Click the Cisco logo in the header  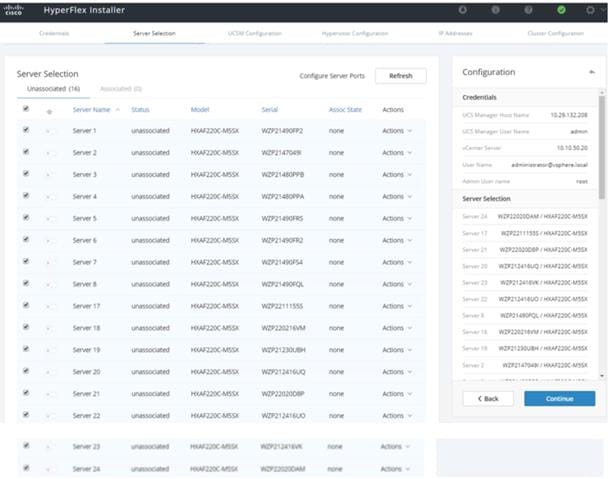tap(13, 10)
